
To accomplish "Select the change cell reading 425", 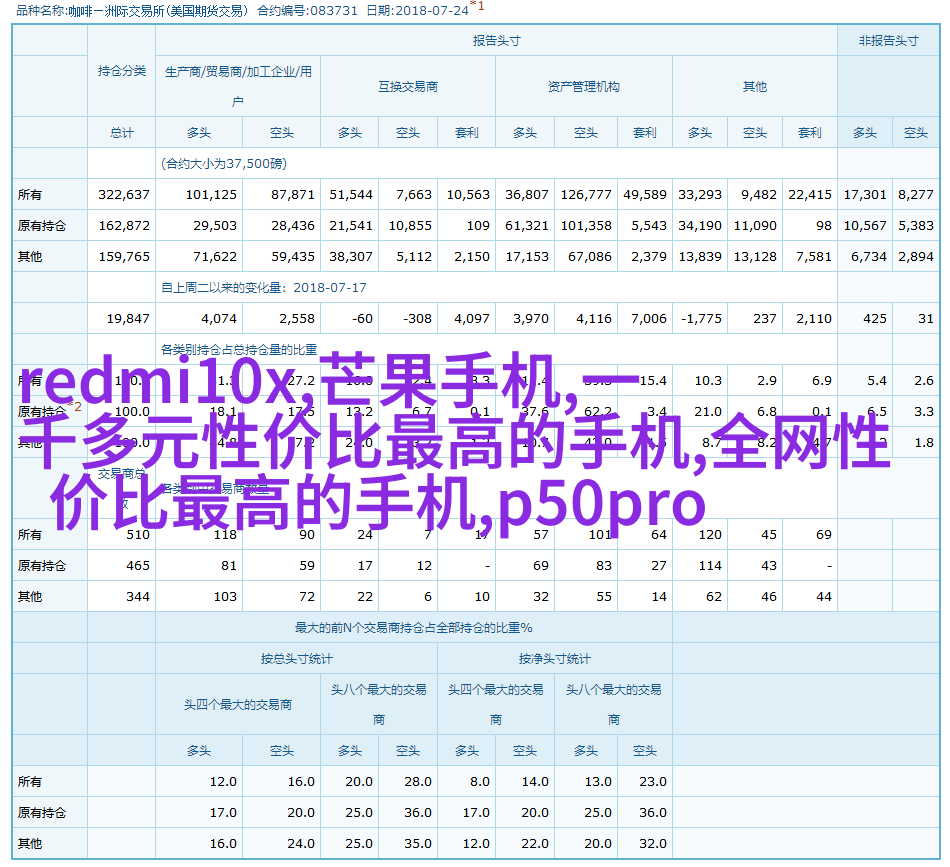I will (875, 318).
